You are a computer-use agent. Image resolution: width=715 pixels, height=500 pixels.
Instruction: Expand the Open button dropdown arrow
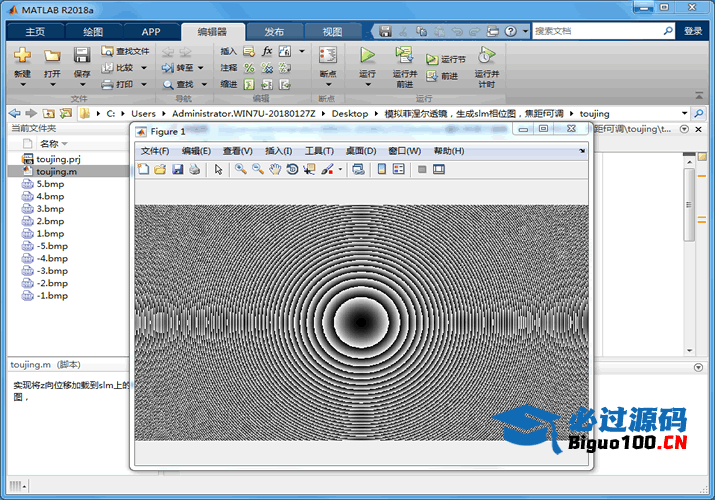click(x=52, y=85)
